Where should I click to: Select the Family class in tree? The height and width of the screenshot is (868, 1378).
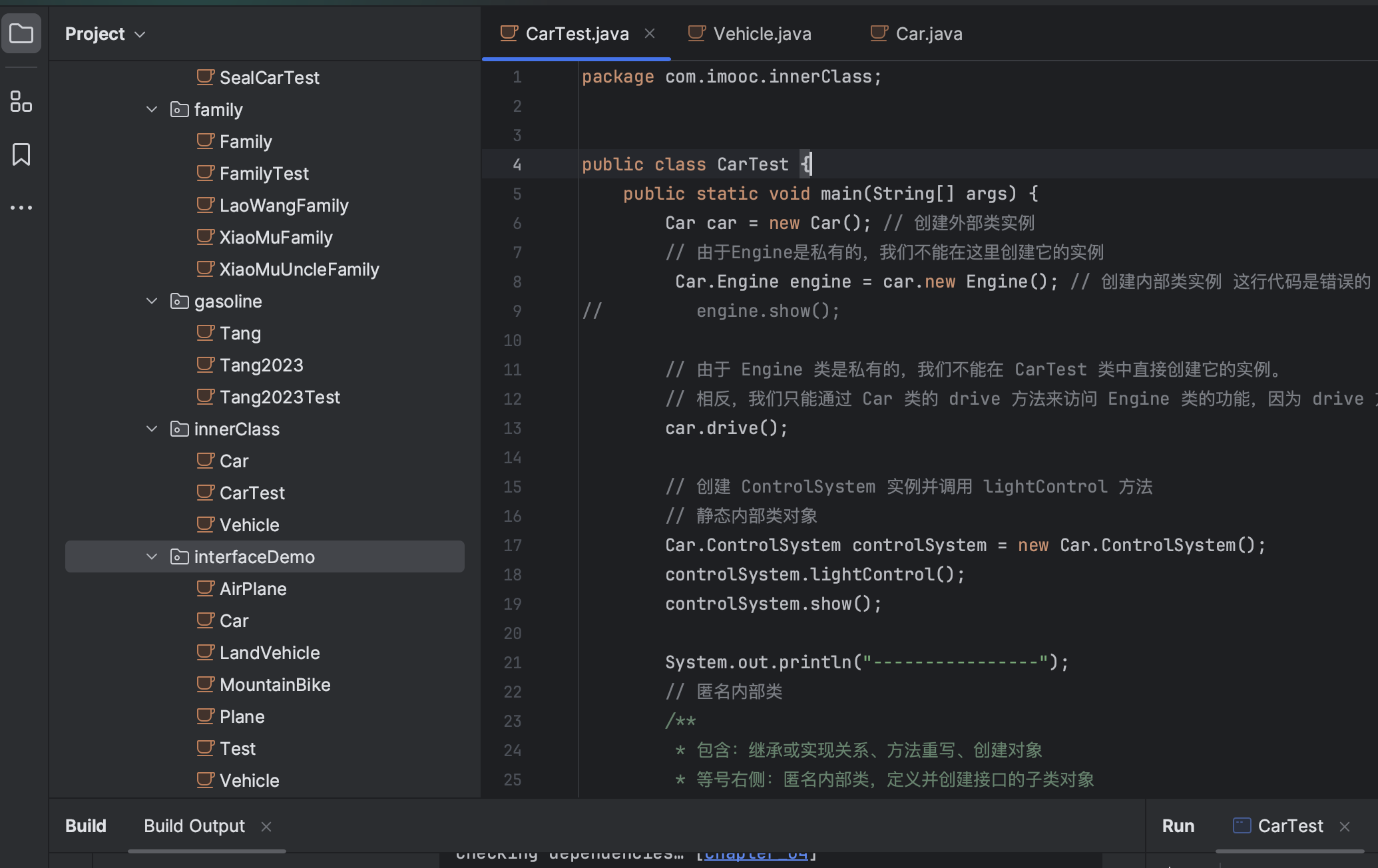246,141
